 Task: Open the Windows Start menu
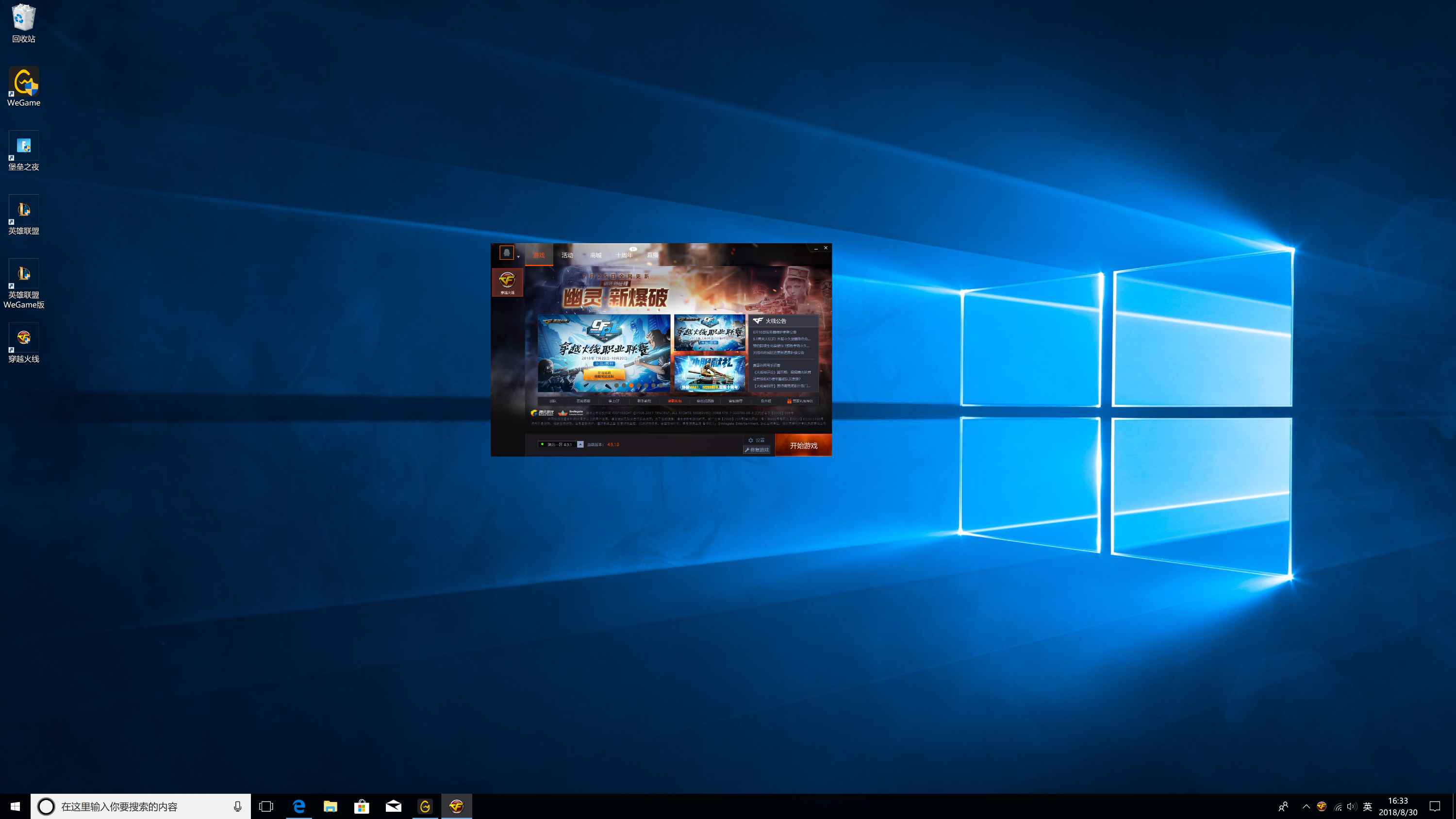[15, 806]
